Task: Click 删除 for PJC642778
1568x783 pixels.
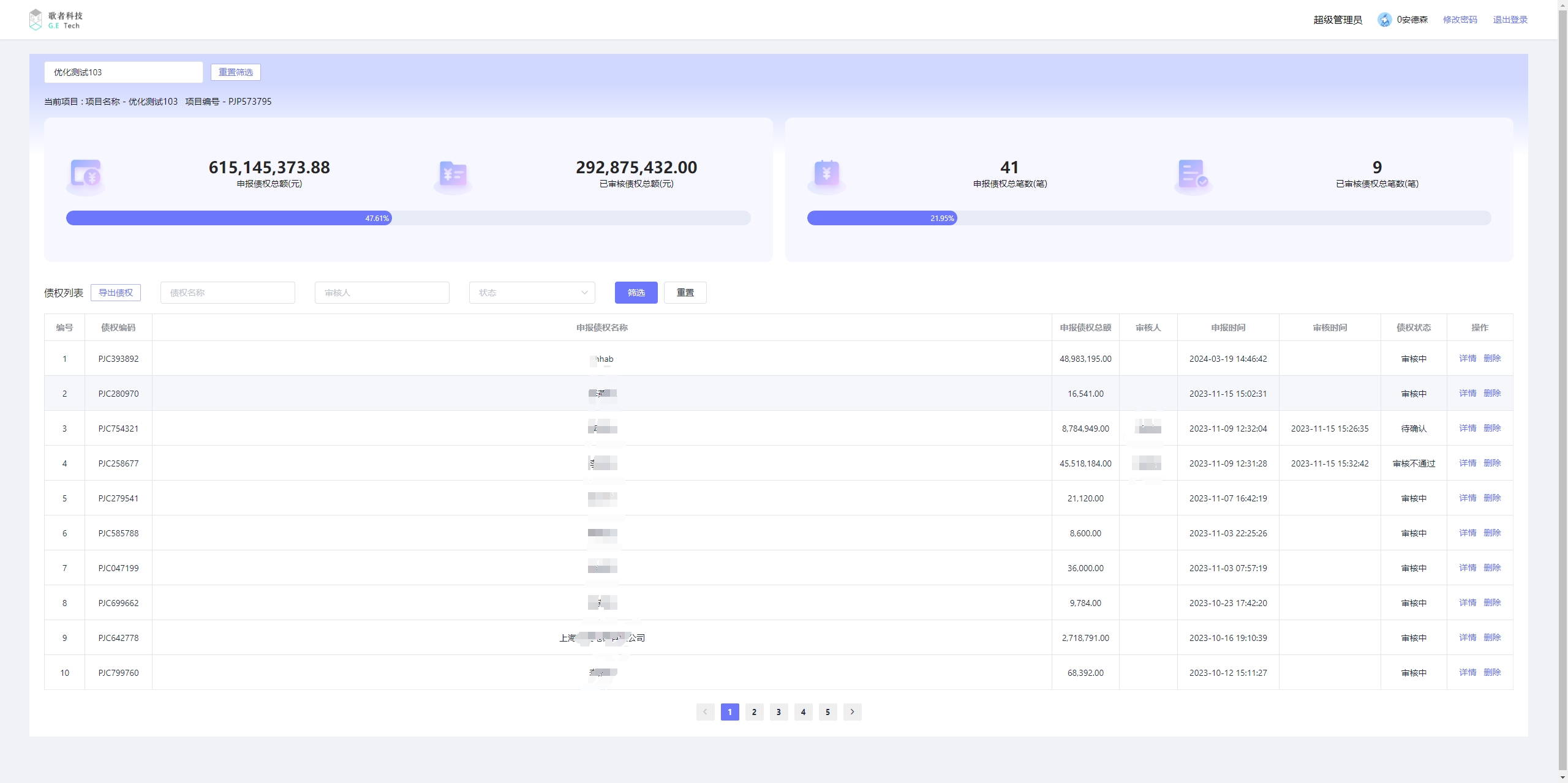Action: [x=1492, y=637]
